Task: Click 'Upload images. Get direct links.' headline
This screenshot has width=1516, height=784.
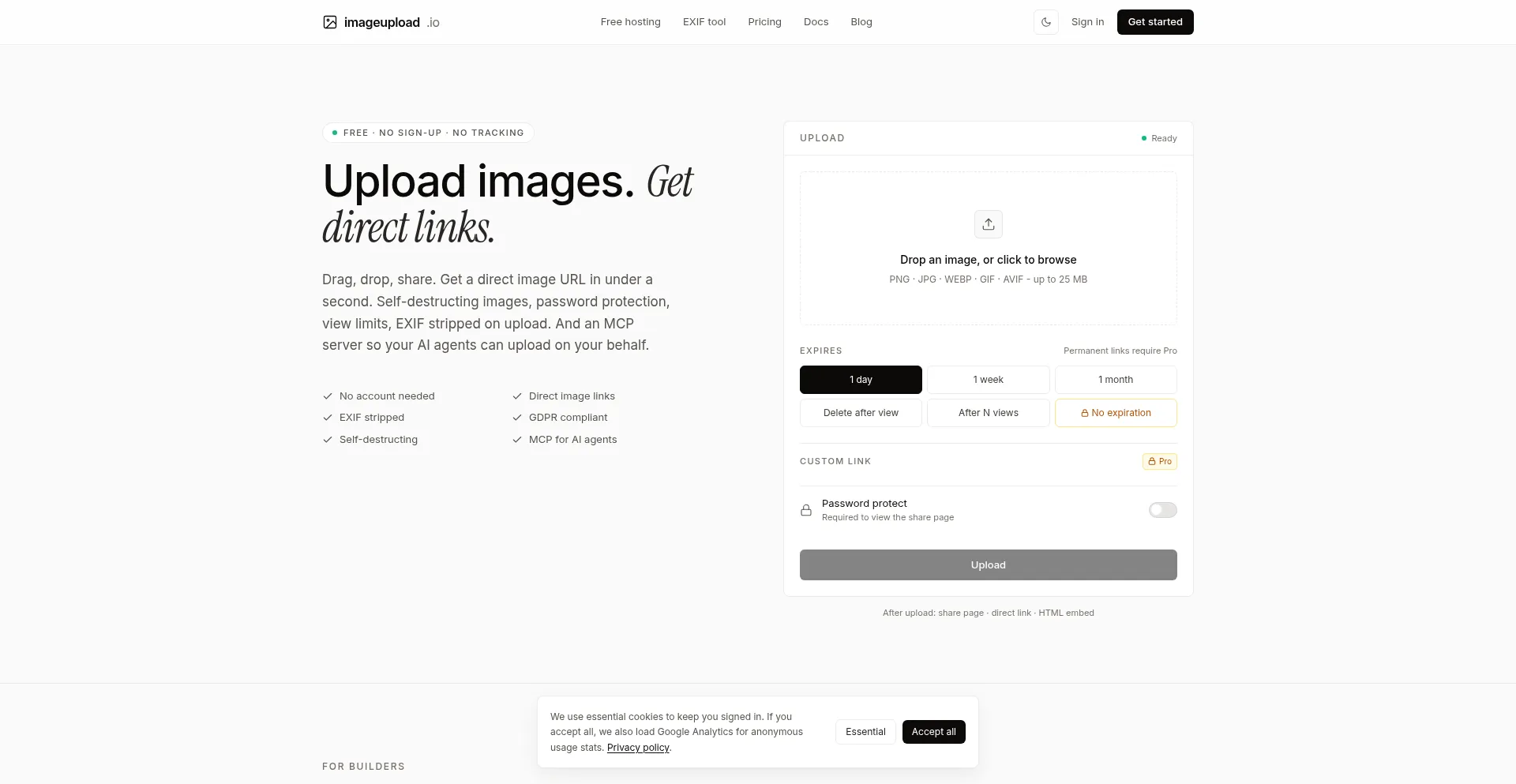Action: click(x=508, y=204)
